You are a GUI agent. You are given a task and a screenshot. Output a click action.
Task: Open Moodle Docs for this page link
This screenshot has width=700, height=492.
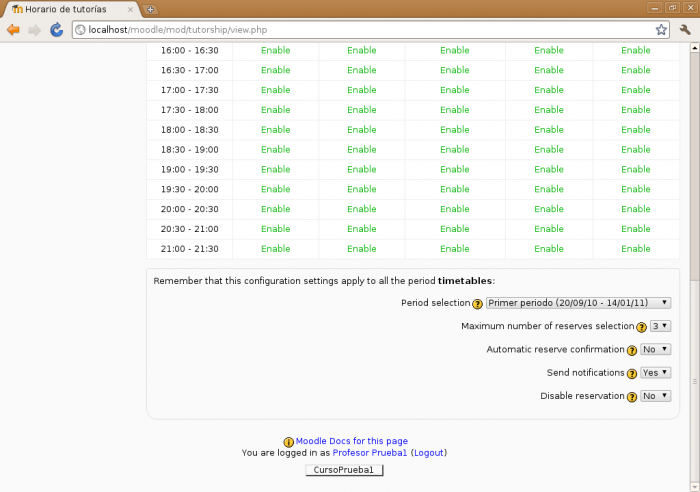[352, 441]
